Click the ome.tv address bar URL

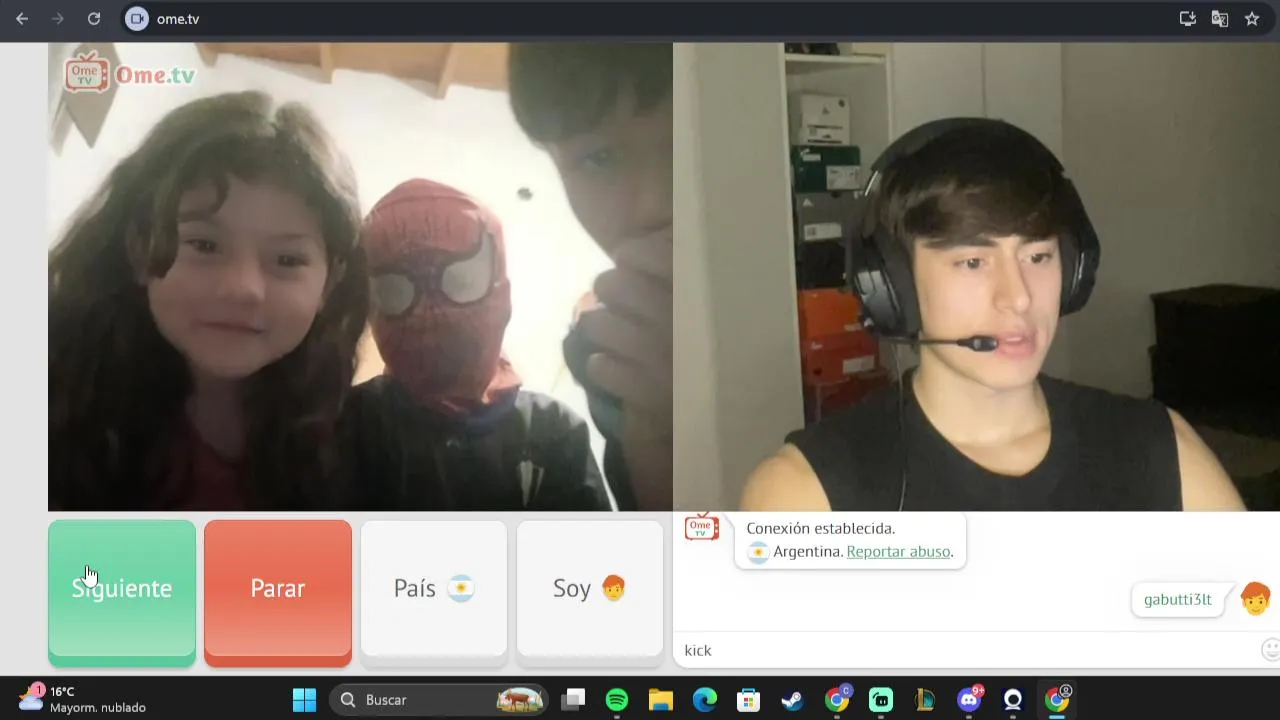pyautogui.click(x=178, y=19)
